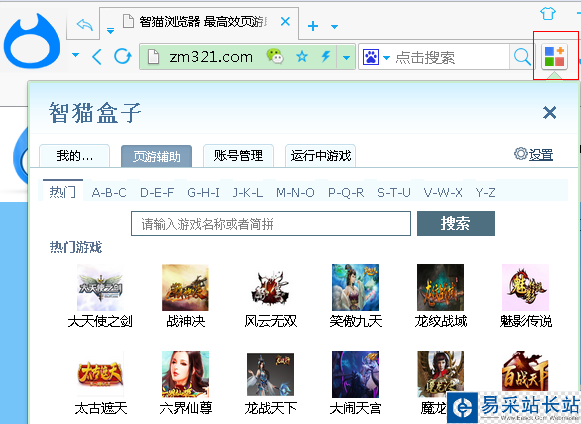Select the G-H-I letter filter
581x424 pixels.
[203, 193]
